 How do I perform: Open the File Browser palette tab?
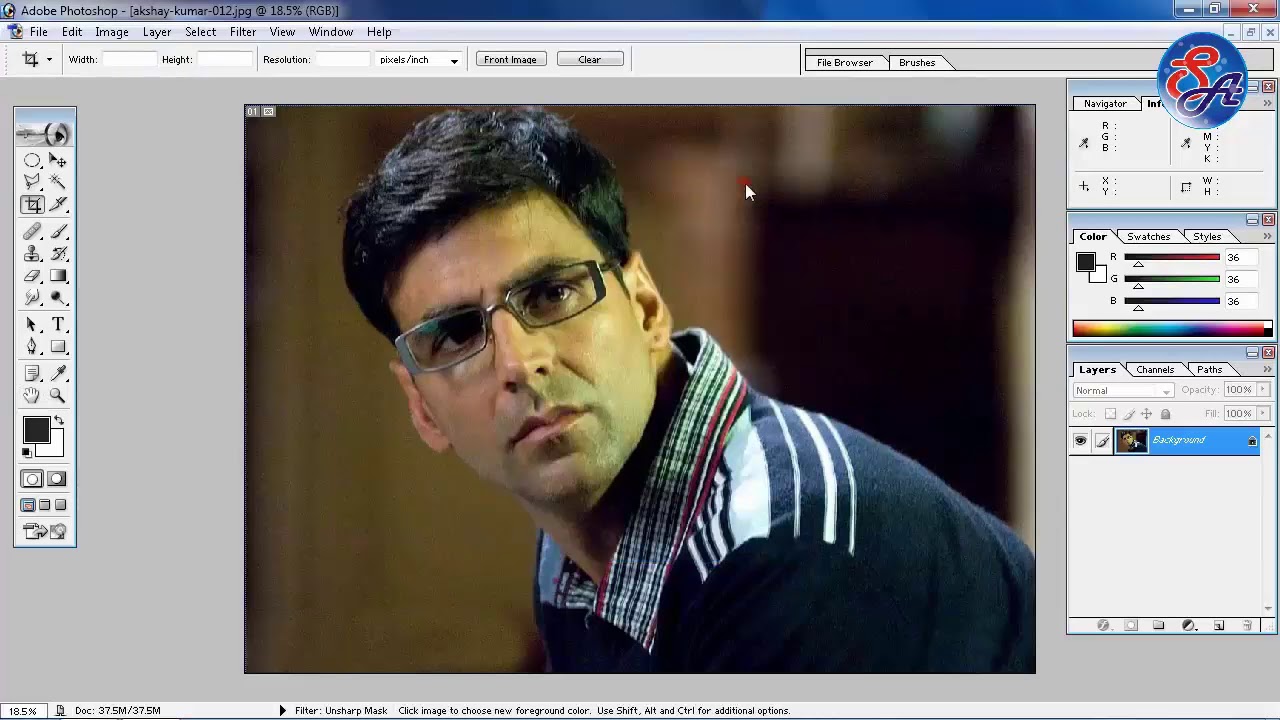(x=845, y=63)
